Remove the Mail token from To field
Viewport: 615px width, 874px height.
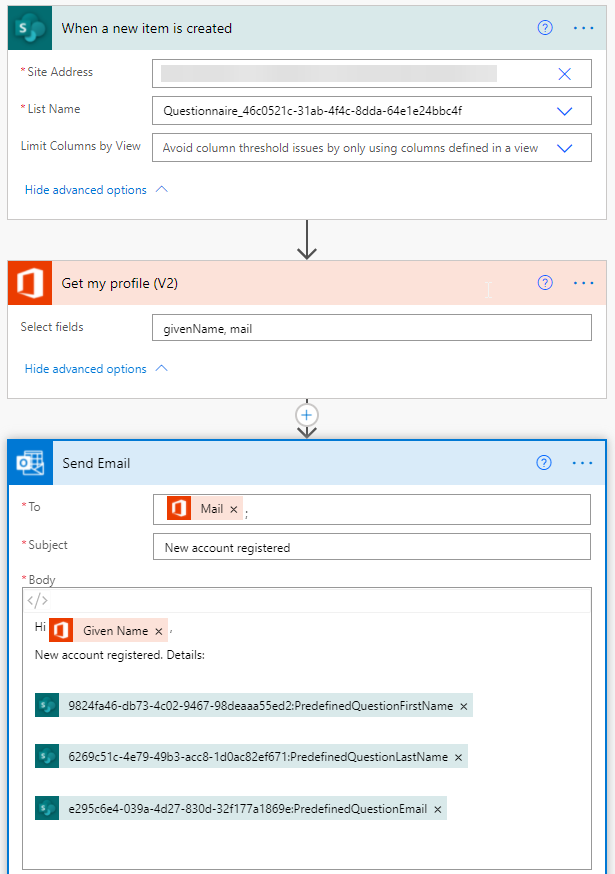[x=234, y=510]
